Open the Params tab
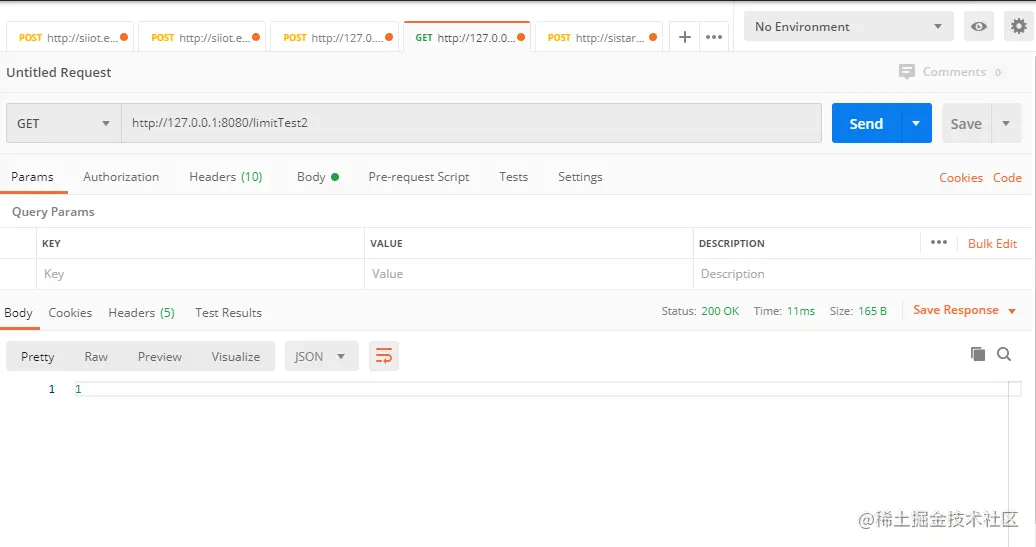Viewport: 1036px width, 547px height. coord(32,177)
